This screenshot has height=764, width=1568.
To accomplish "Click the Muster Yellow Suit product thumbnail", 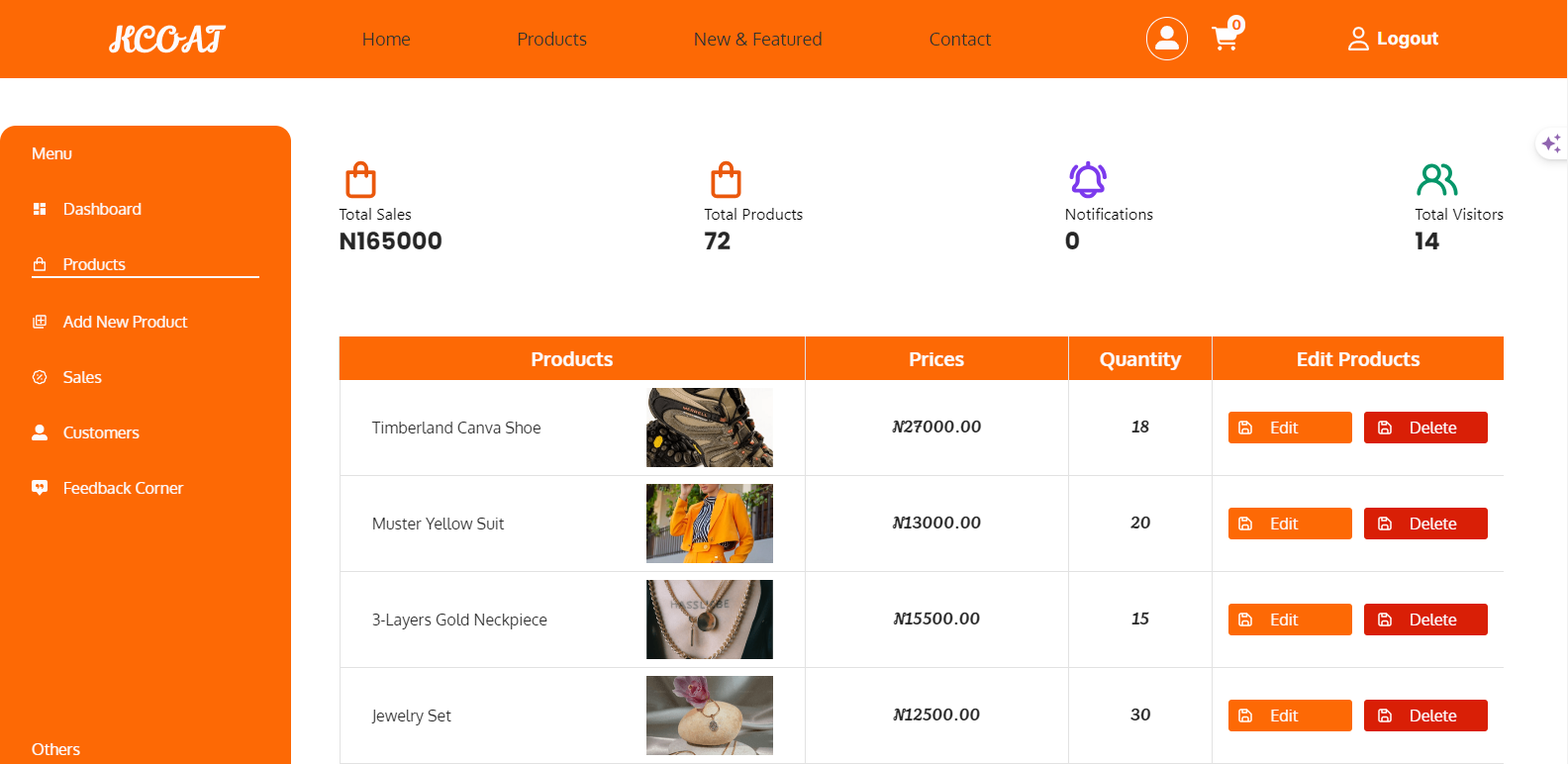I will click(x=709, y=523).
